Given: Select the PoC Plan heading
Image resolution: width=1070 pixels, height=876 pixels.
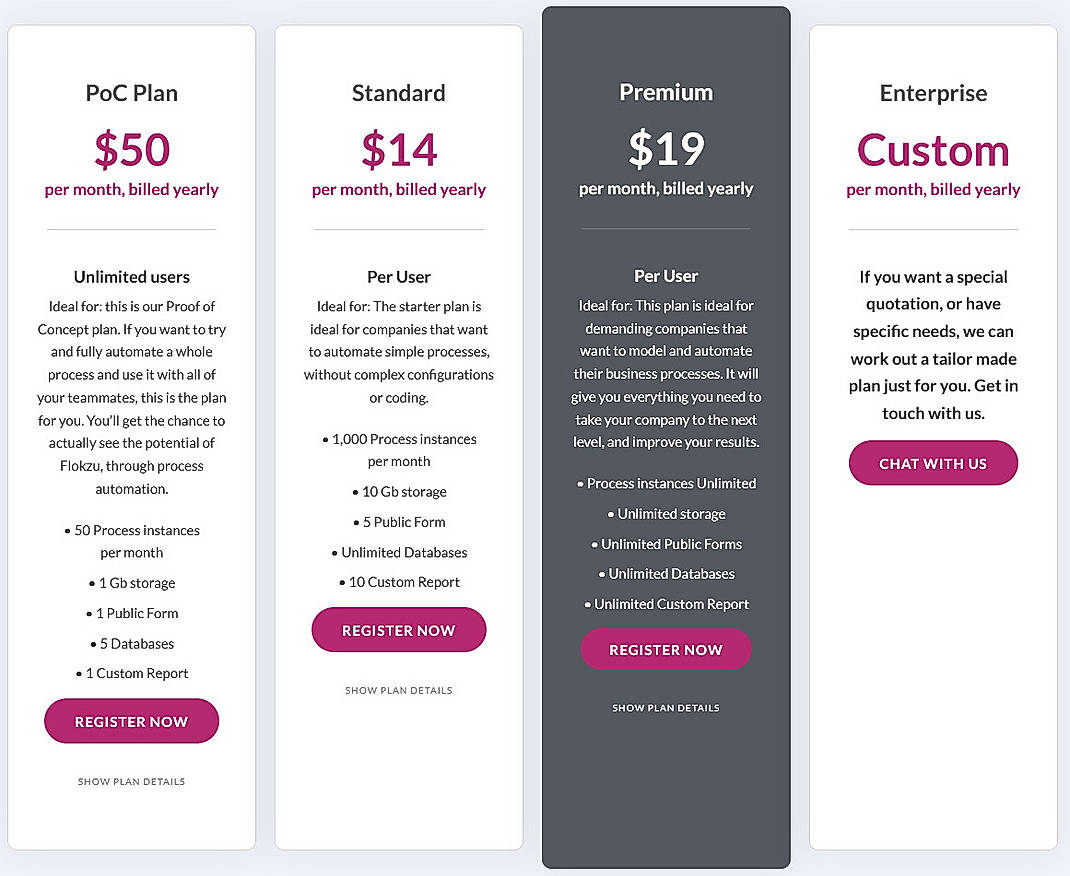Looking at the screenshot, I should point(131,92).
